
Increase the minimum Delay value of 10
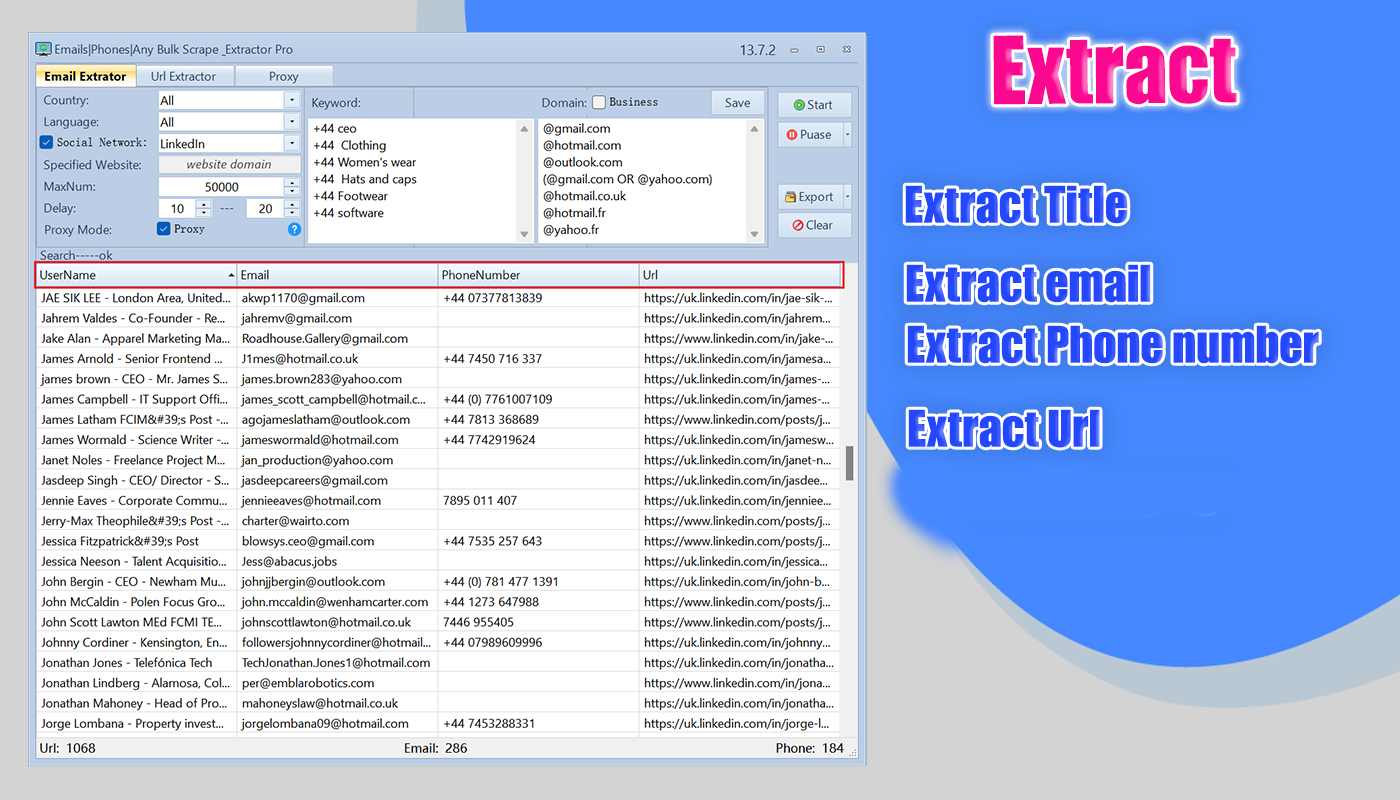point(204,205)
